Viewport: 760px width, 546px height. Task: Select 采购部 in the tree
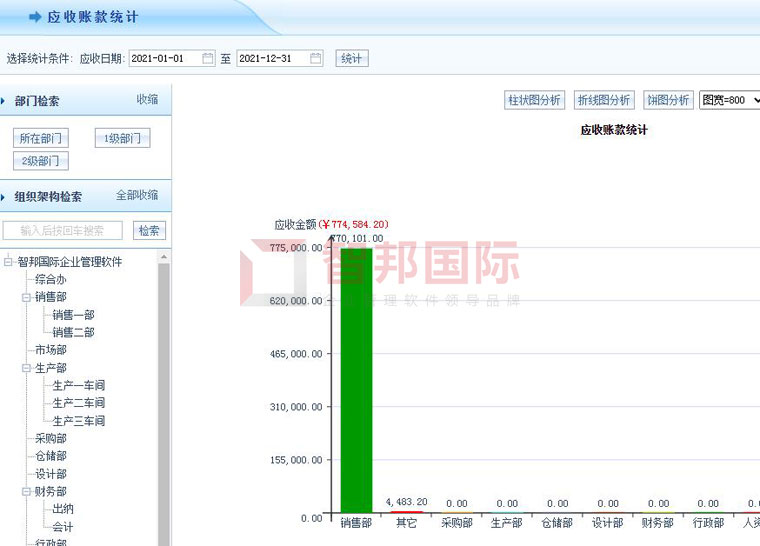pos(50,438)
